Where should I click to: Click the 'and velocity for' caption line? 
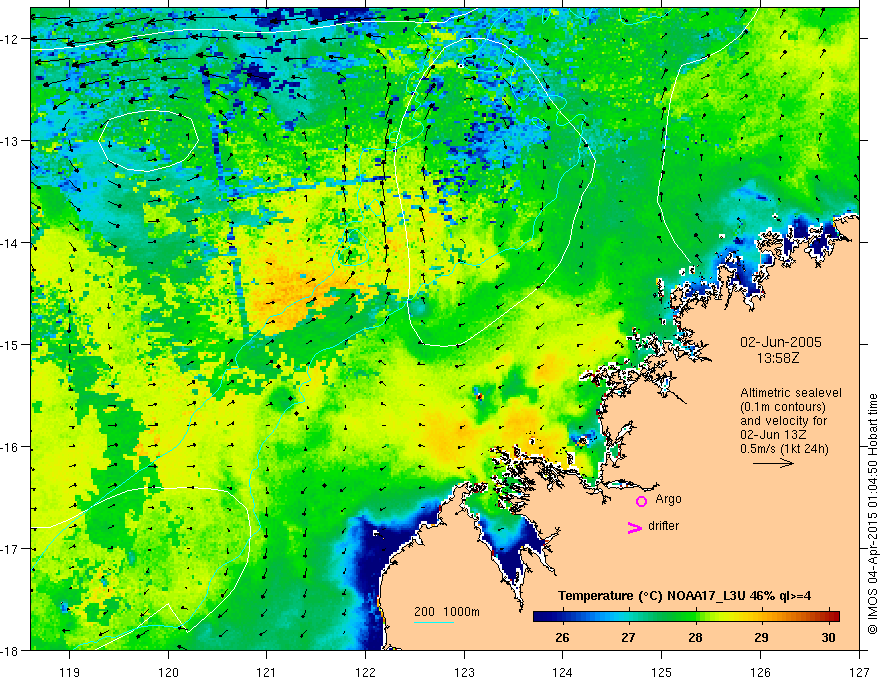(x=783, y=421)
